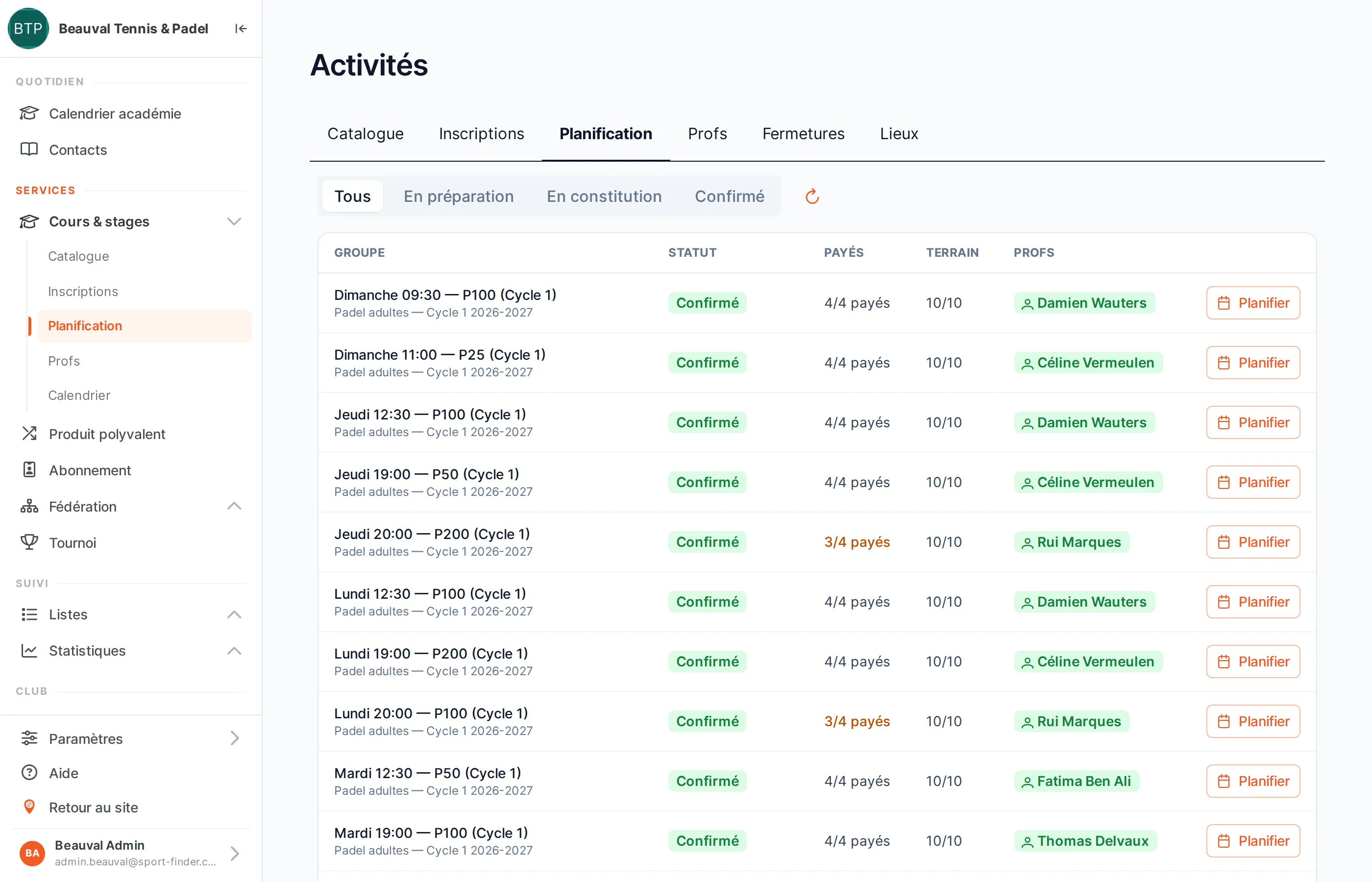Click Planifier for Jeudi 12:30 P100

(x=1253, y=423)
